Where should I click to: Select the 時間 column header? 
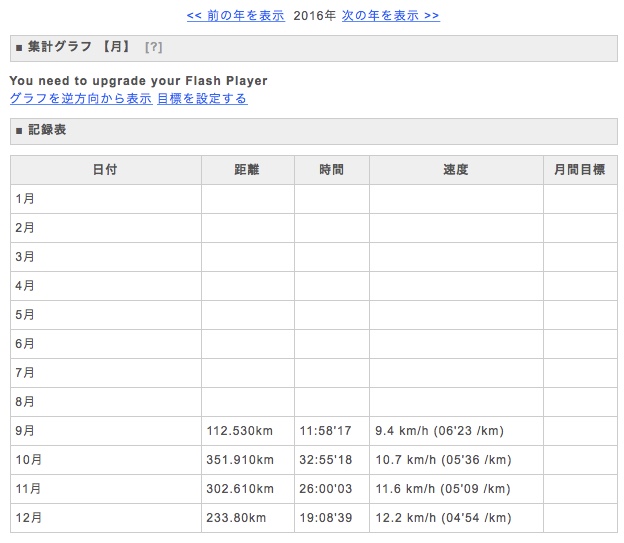coord(331,170)
